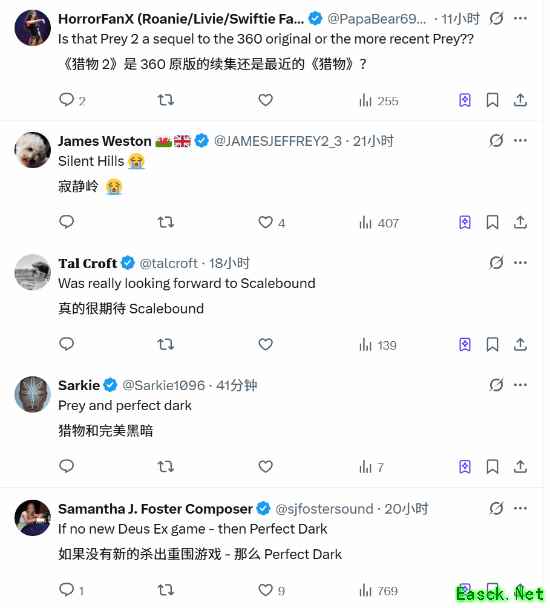The width and height of the screenshot is (550, 608).
Task: Expand more menu on Samantha J. Foster's tweet
Action: coord(520,508)
